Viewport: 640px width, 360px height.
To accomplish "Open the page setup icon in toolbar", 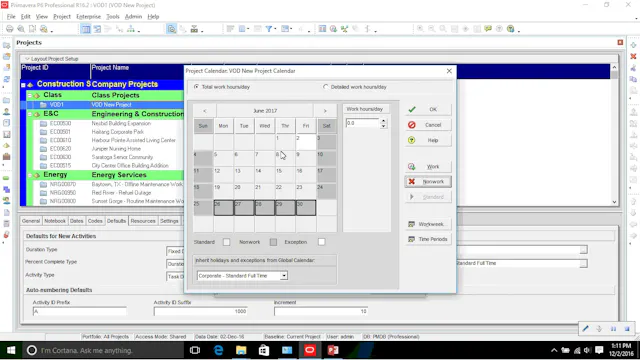I will tap(32, 29).
